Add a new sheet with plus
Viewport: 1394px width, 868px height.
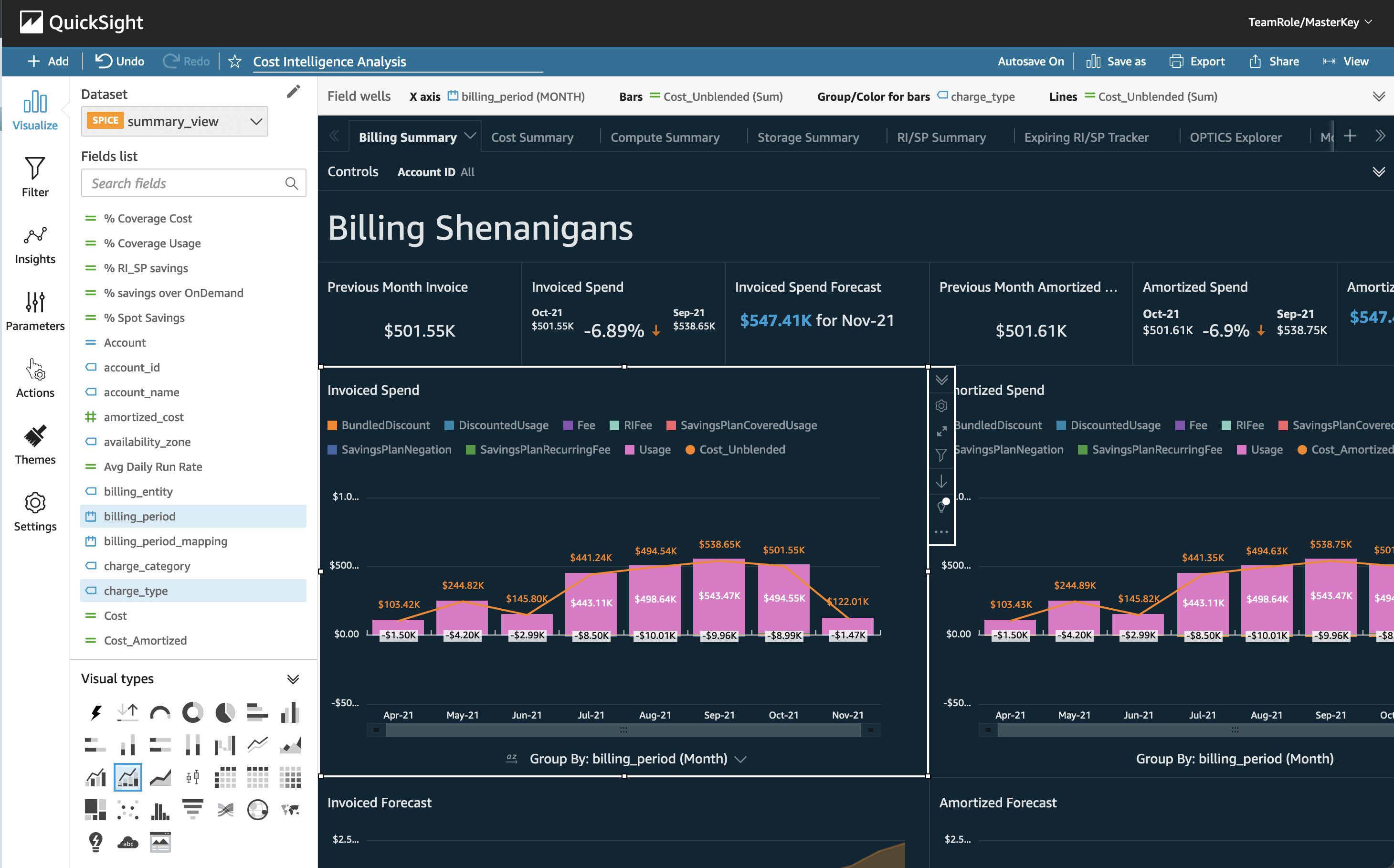(x=1350, y=136)
